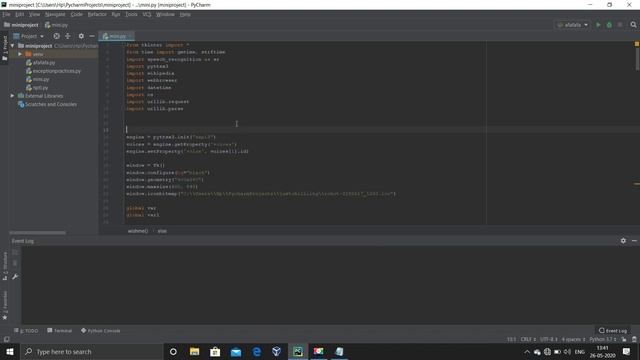Open the Window menu

[x=165, y=14]
